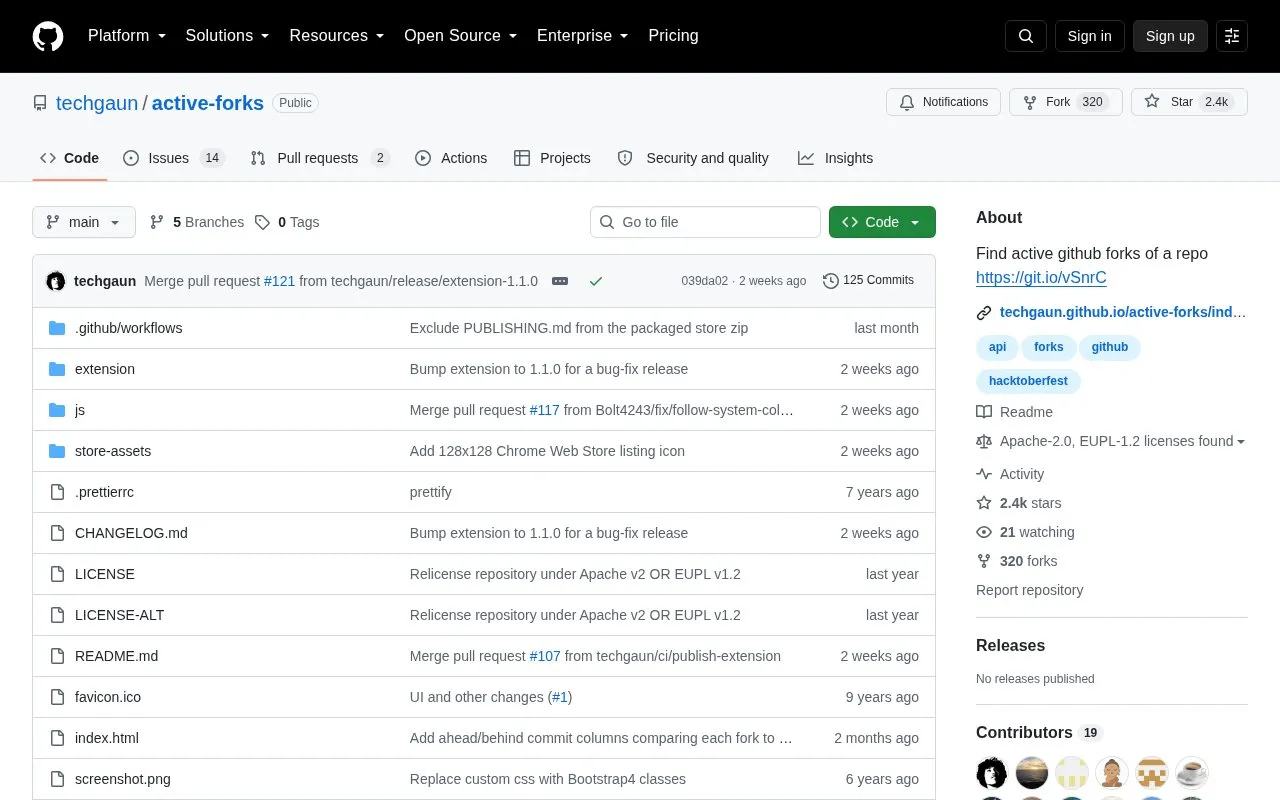Select the hacktoberfest topic tag
Viewport: 1280px width, 800px height.
click(1028, 381)
